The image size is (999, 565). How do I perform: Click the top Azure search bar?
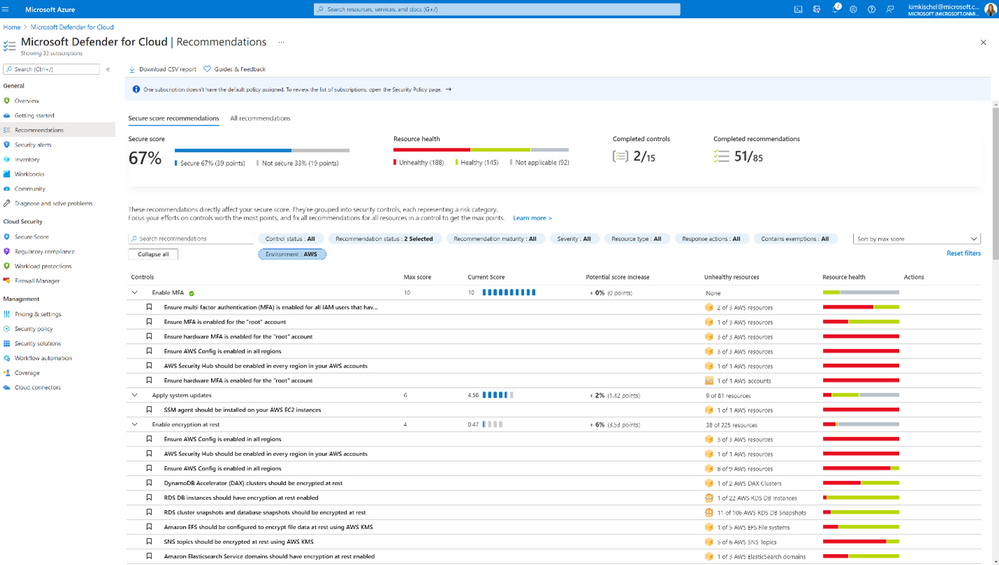497,10
